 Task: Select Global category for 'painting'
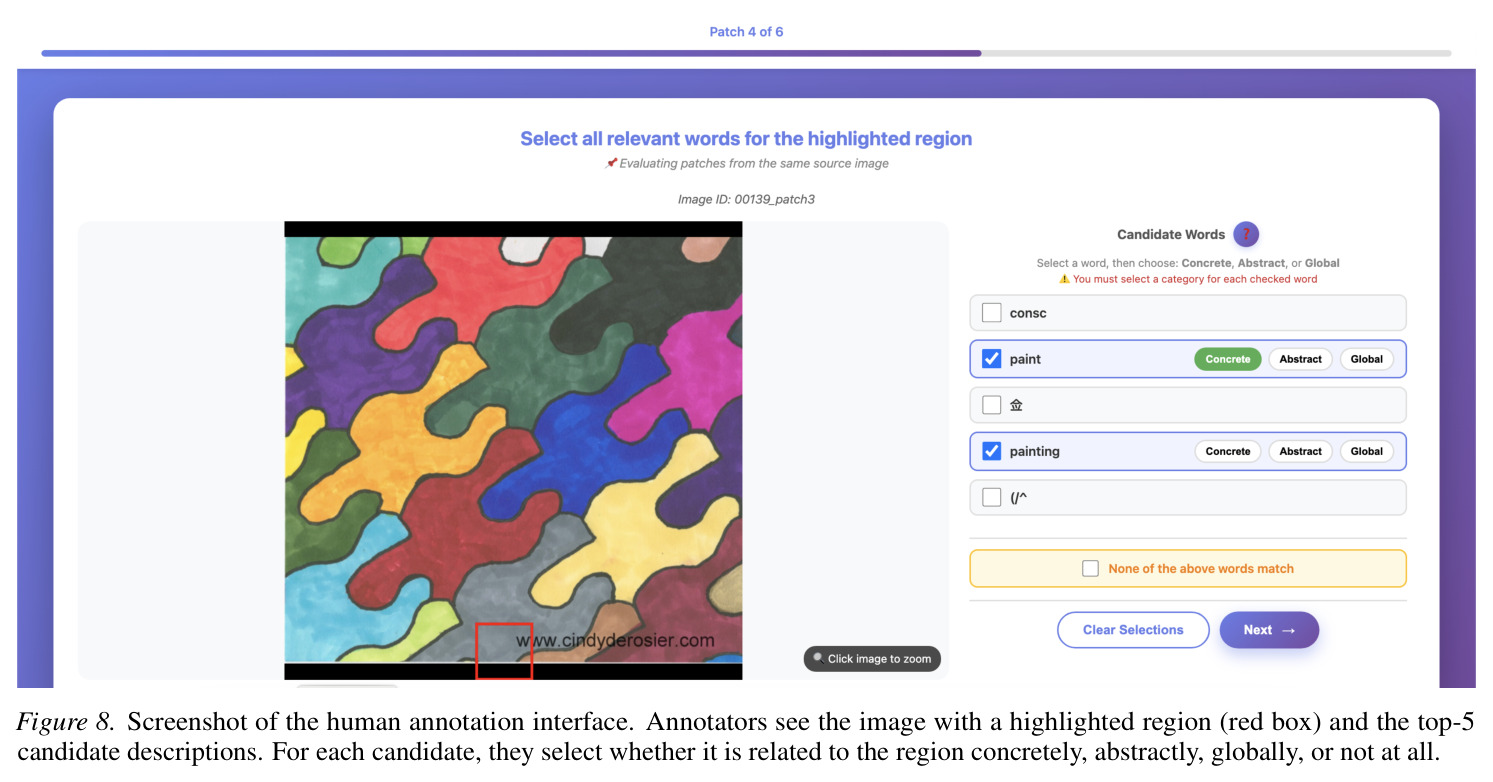click(x=1366, y=451)
